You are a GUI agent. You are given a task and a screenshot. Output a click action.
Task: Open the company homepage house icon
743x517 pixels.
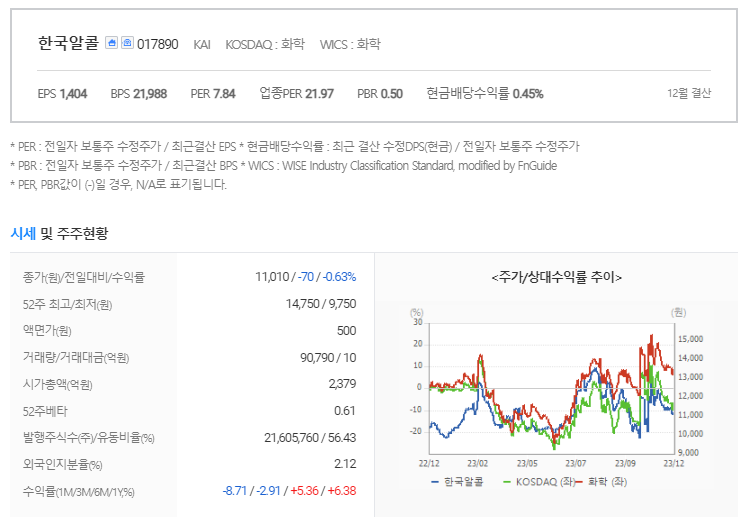coord(111,43)
